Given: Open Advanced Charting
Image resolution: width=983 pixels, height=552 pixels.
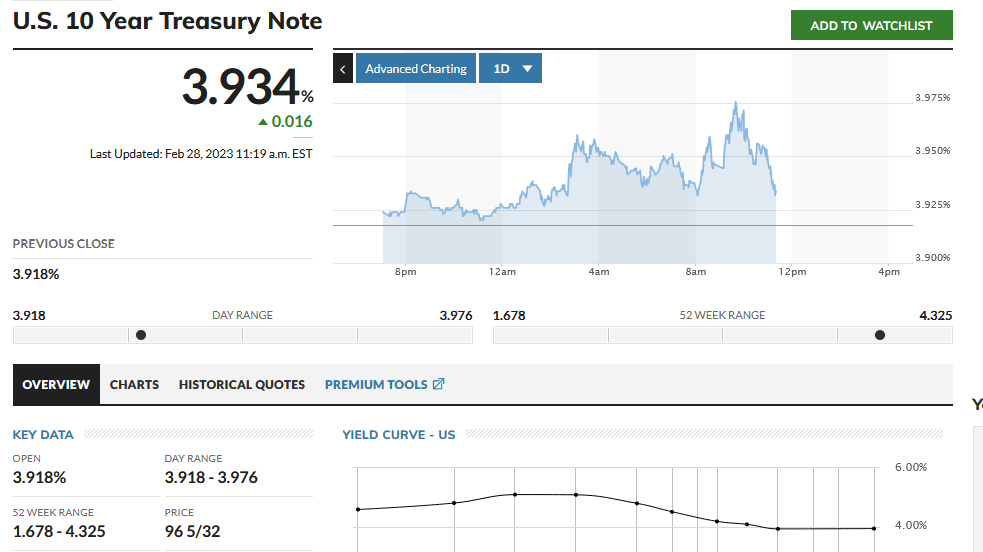Looking at the screenshot, I should pyautogui.click(x=416, y=68).
